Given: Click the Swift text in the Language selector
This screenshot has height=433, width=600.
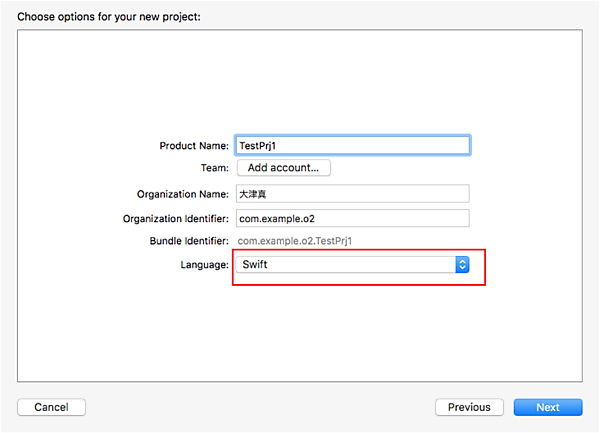Looking at the screenshot, I should coord(255,265).
